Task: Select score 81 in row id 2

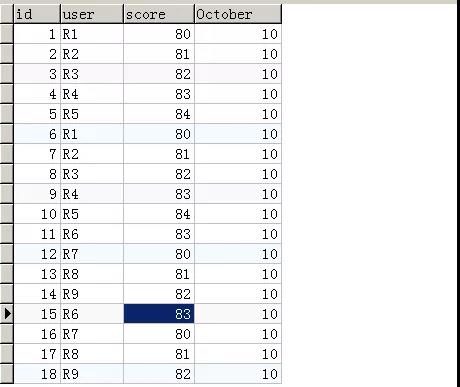Action: pyautogui.click(x=159, y=54)
